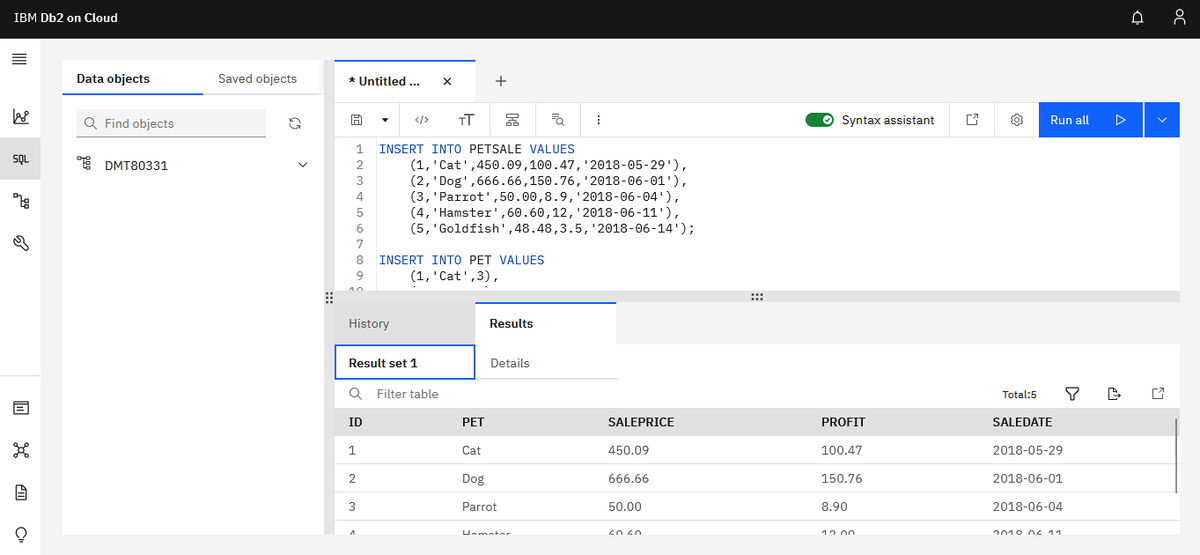The image size is (1200, 555).
Task: Click the left panel resize handle
Action: coord(328,297)
